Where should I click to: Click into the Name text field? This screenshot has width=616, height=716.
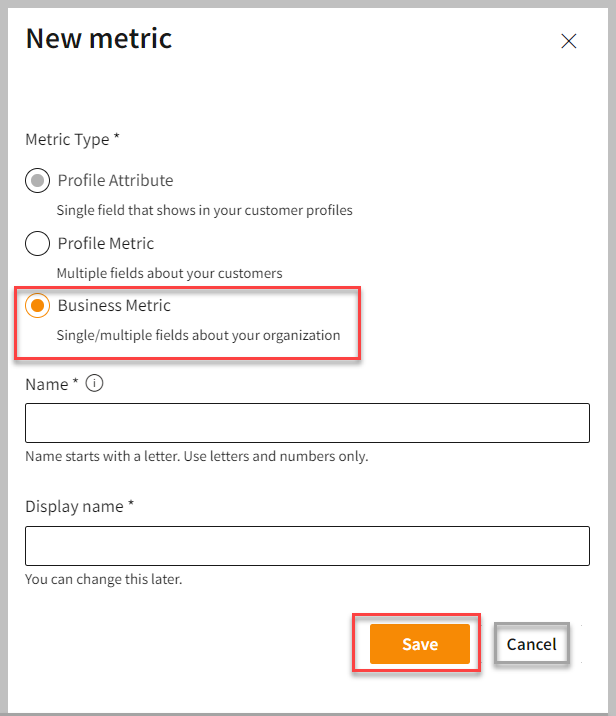coord(307,423)
